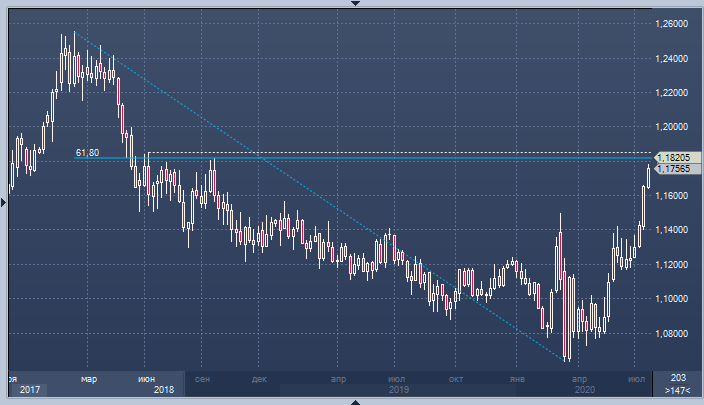Click the 61,80 Fibonacci level label
The height and width of the screenshot is (405, 704).
coord(87,153)
